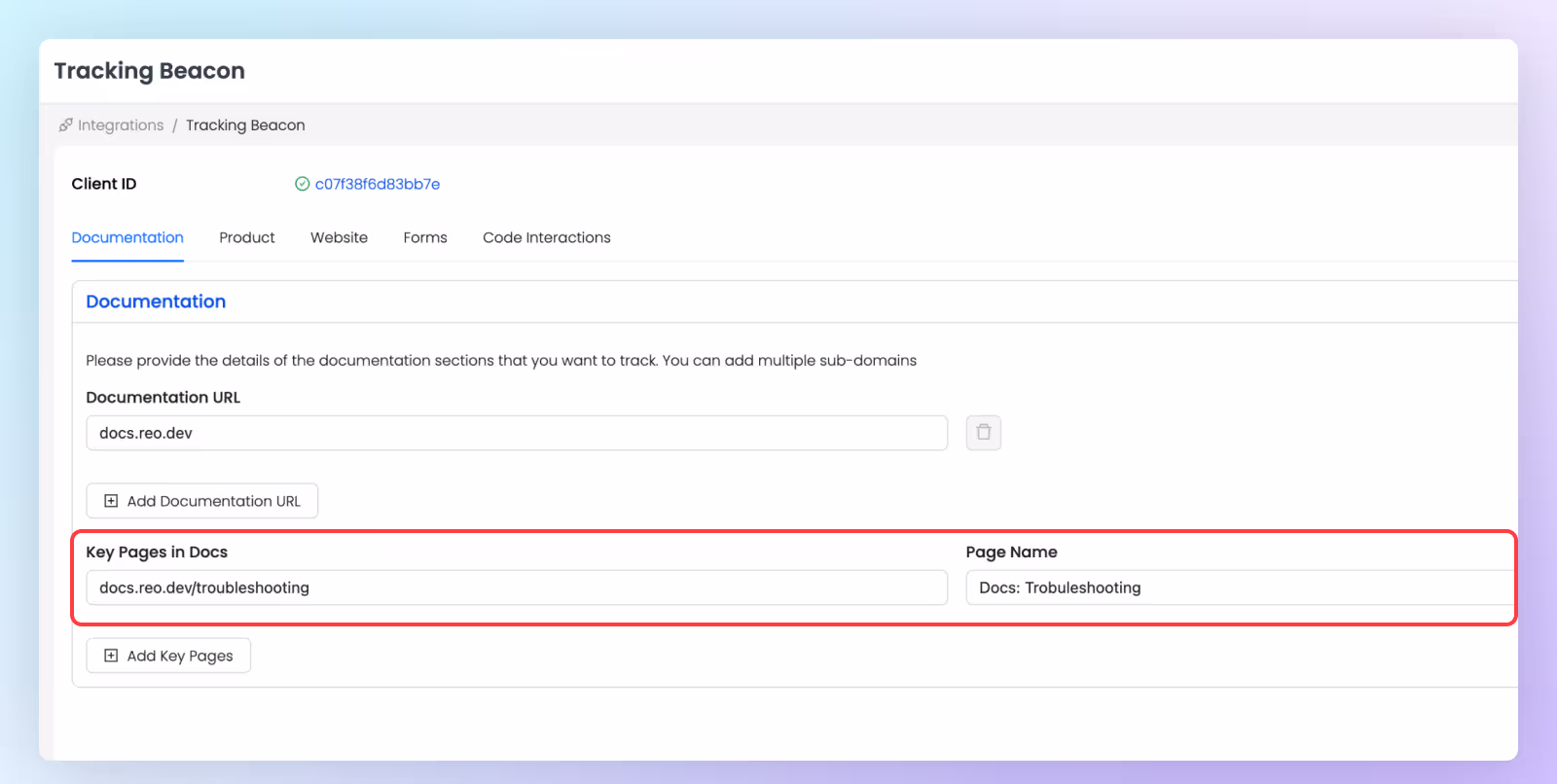Select the Code Interactions tab
This screenshot has height=784, width=1557.
[547, 237]
